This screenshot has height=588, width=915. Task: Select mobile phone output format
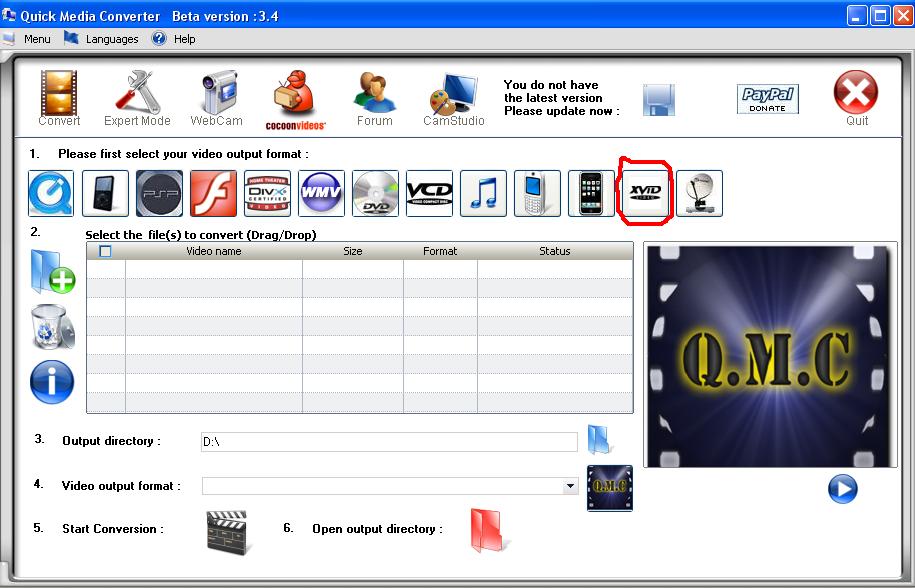click(537, 193)
